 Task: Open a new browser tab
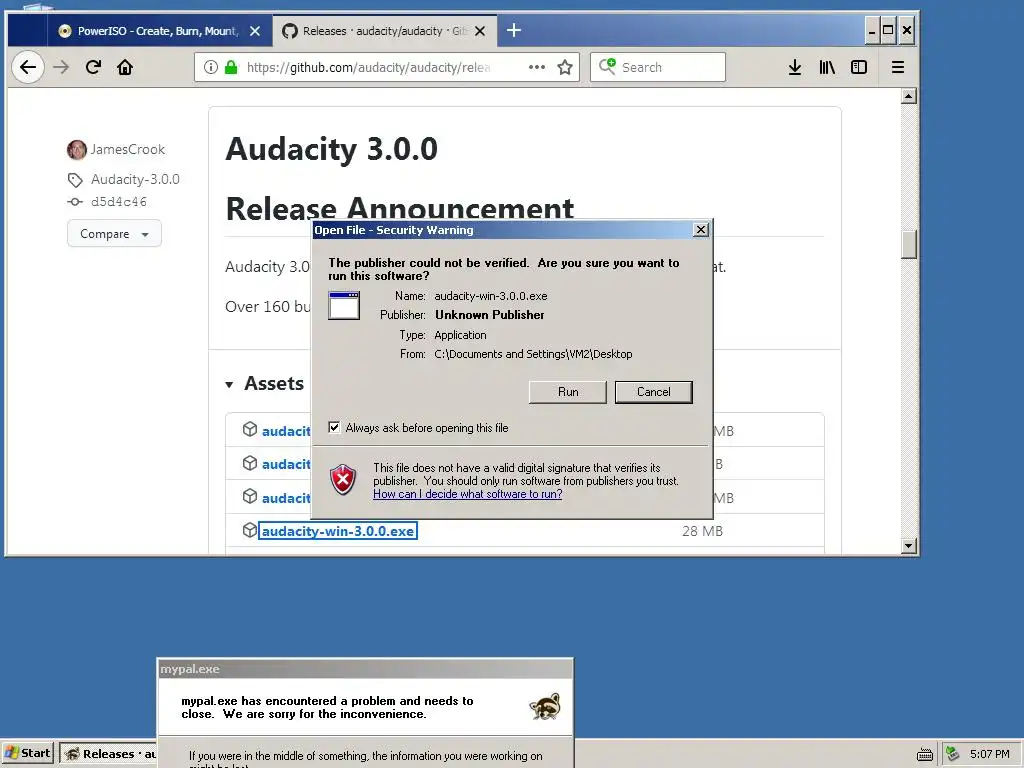[x=514, y=30]
